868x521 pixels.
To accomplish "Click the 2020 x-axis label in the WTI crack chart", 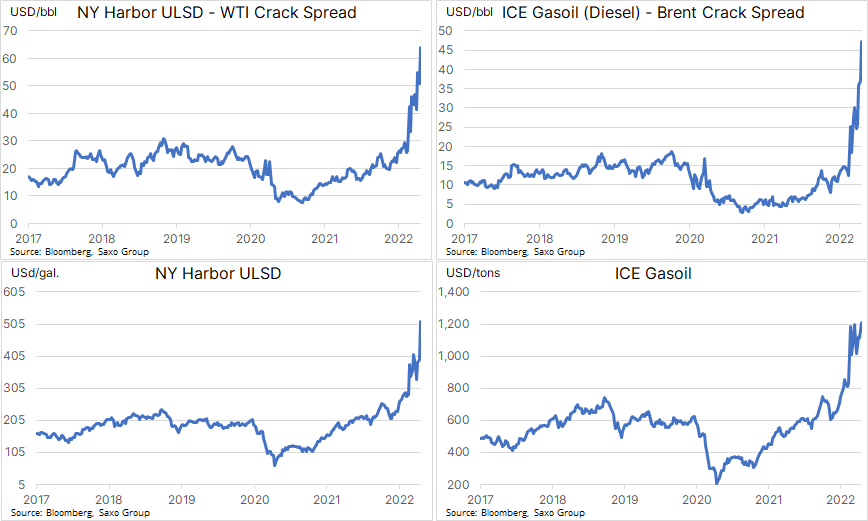I will click(x=250, y=239).
